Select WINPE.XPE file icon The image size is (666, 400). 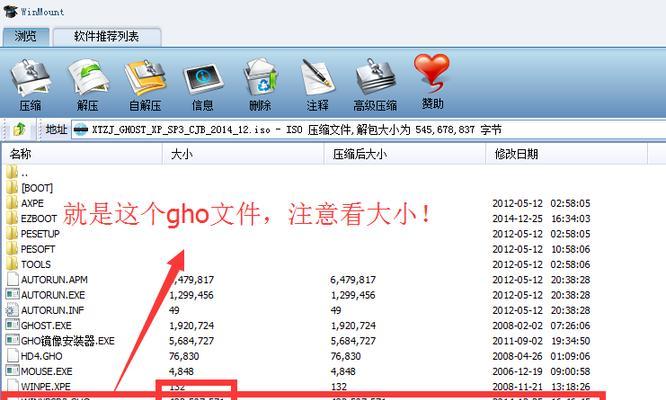pyautogui.click(x=13, y=386)
